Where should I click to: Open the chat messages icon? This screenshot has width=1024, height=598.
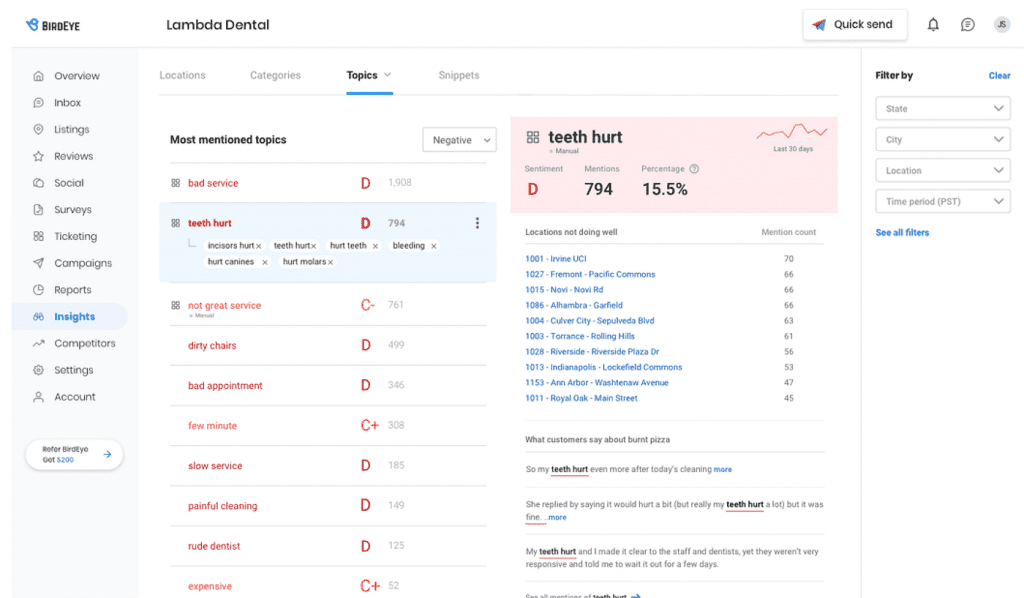967,25
